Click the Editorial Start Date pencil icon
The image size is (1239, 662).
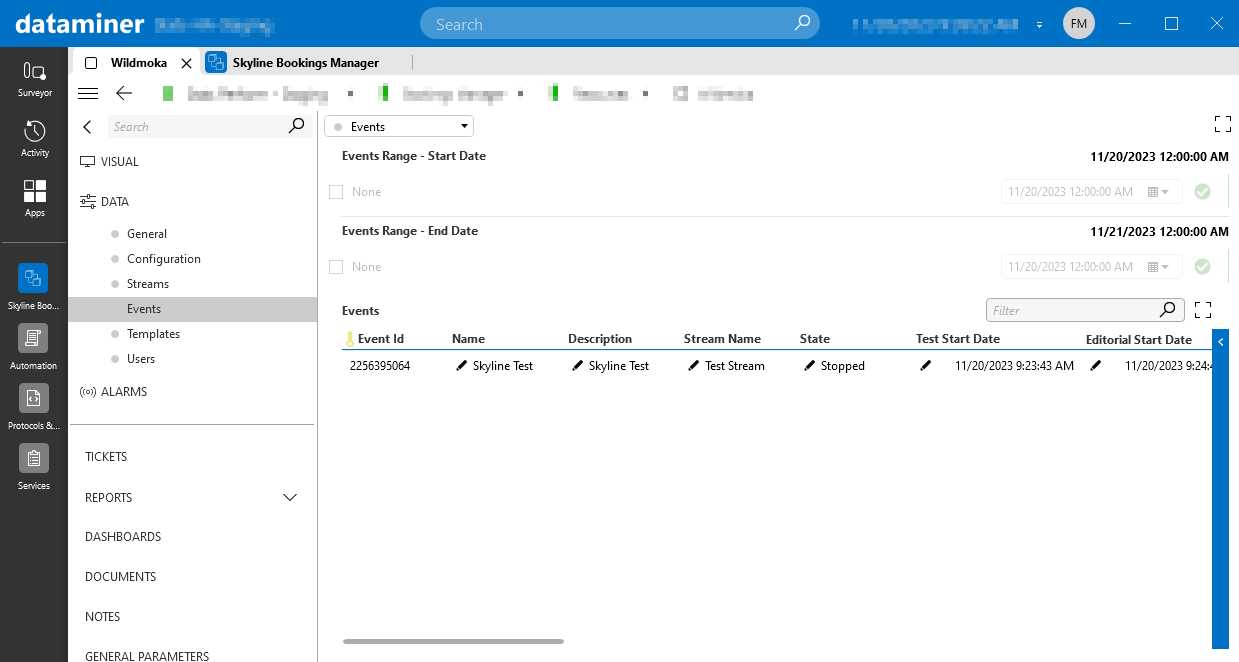coord(1095,366)
